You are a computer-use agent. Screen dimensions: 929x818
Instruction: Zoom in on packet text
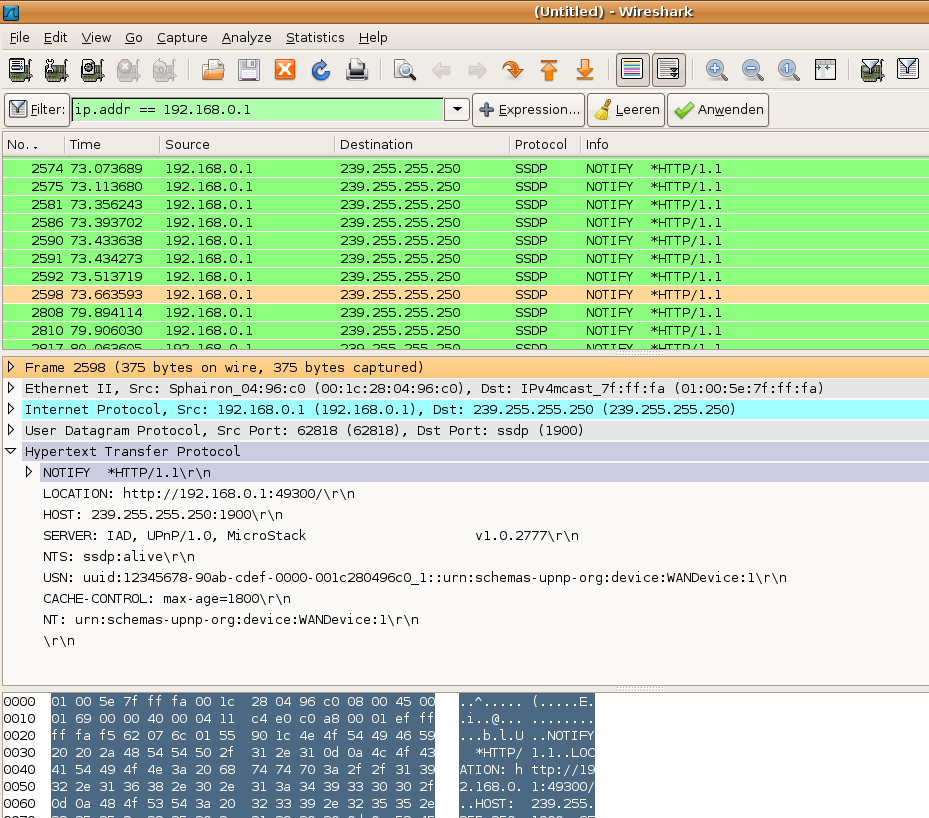[x=716, y=70]
